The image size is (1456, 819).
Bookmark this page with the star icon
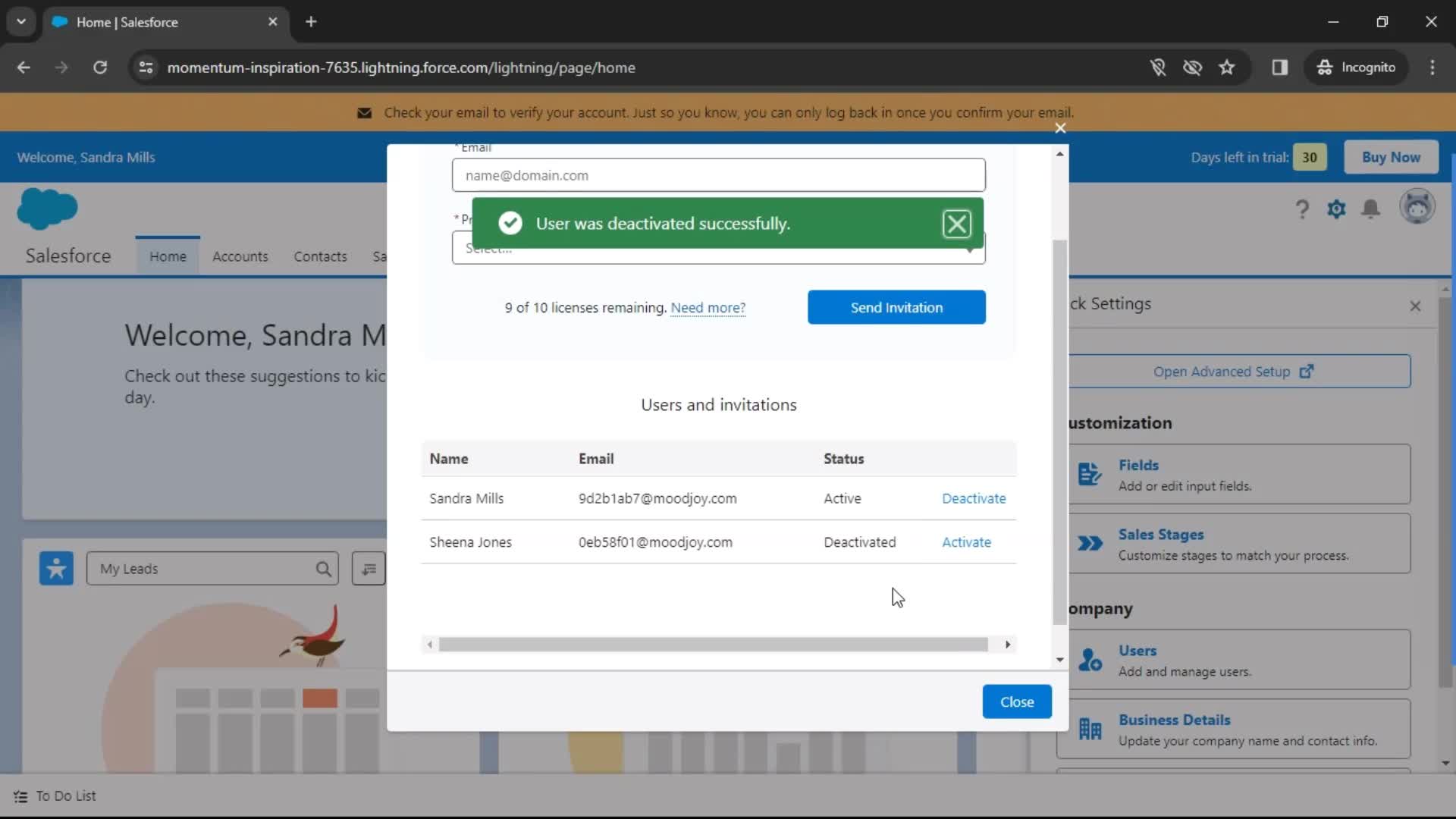tap(1227, 67)
